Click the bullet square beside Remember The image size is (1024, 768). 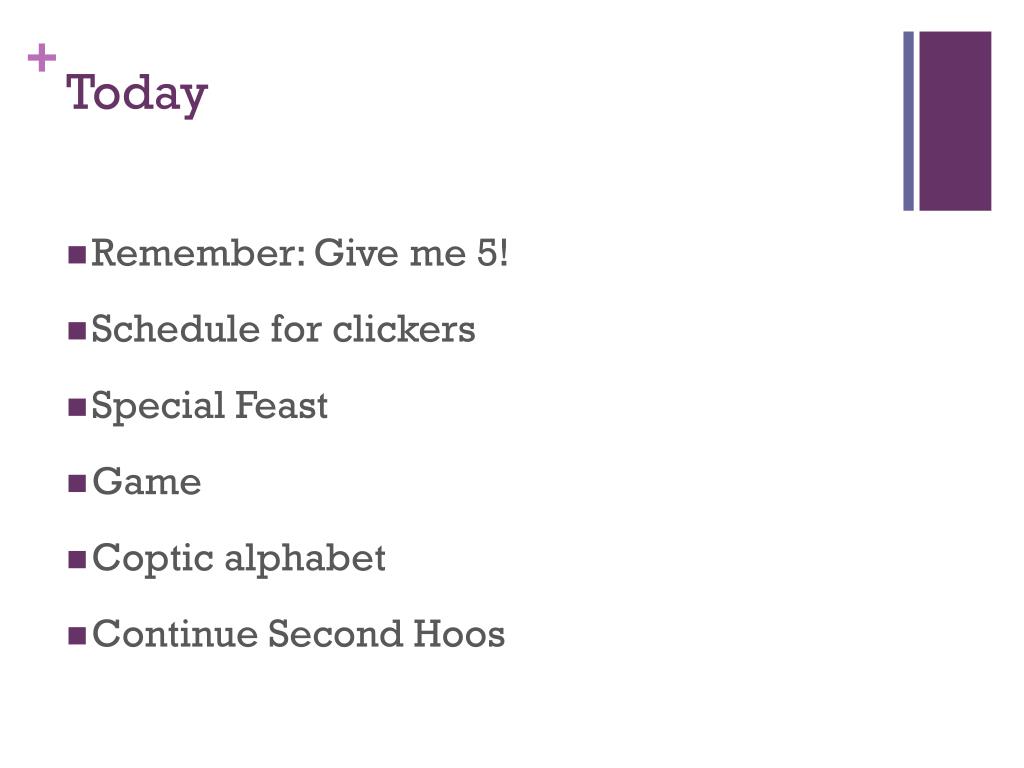pos(77,254)
